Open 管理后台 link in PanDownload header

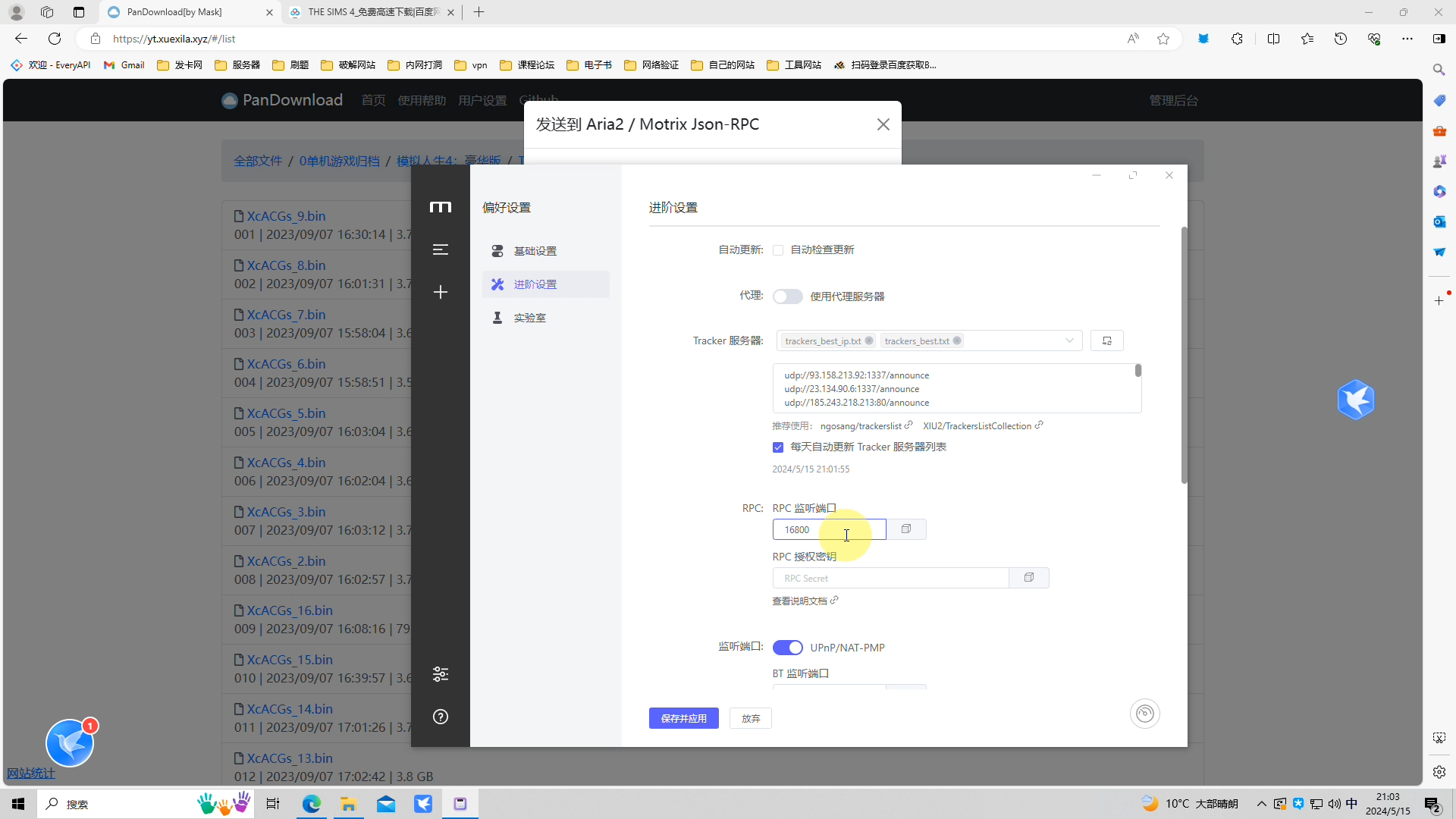click(1173, 100)
